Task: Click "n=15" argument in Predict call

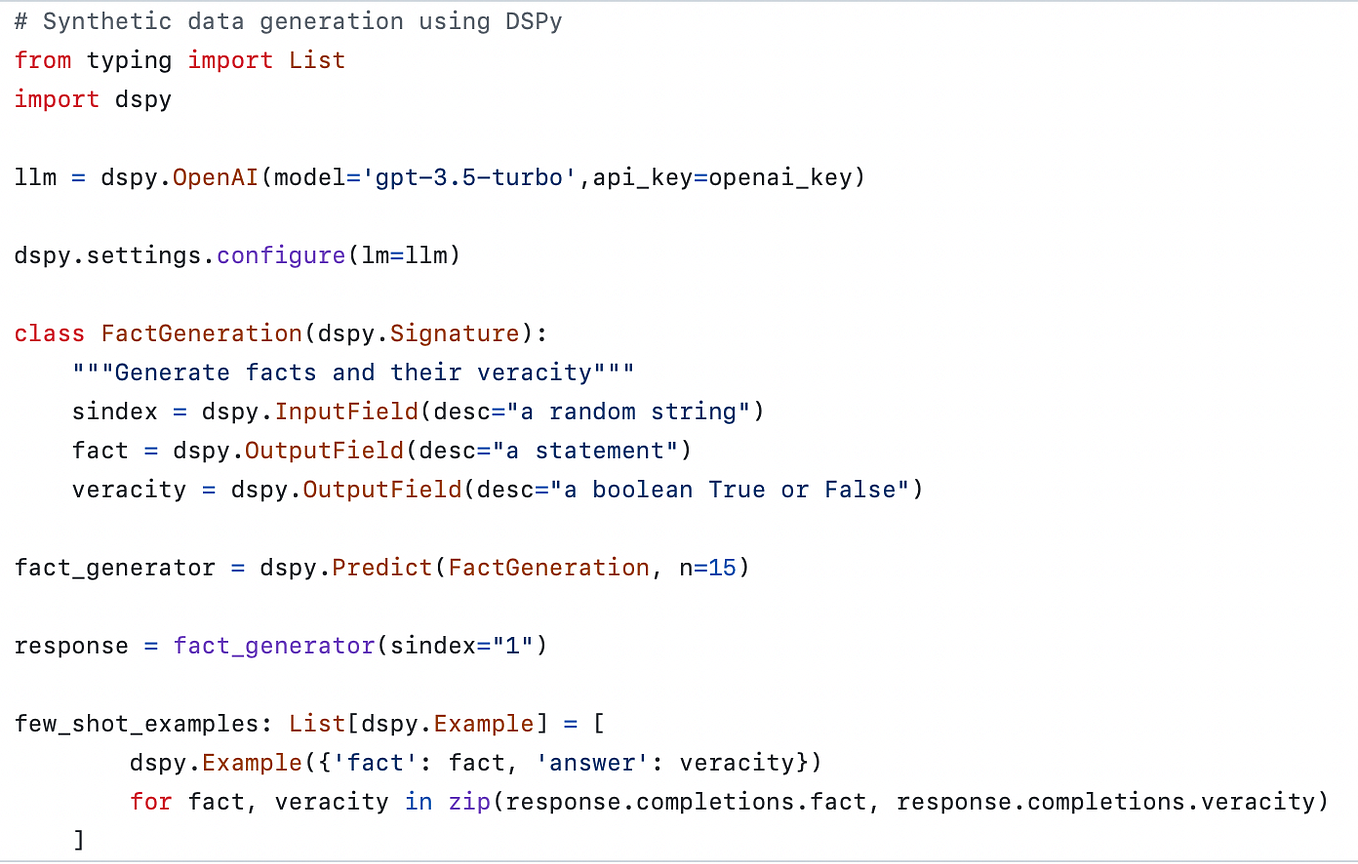Action: tap(708, 568)
